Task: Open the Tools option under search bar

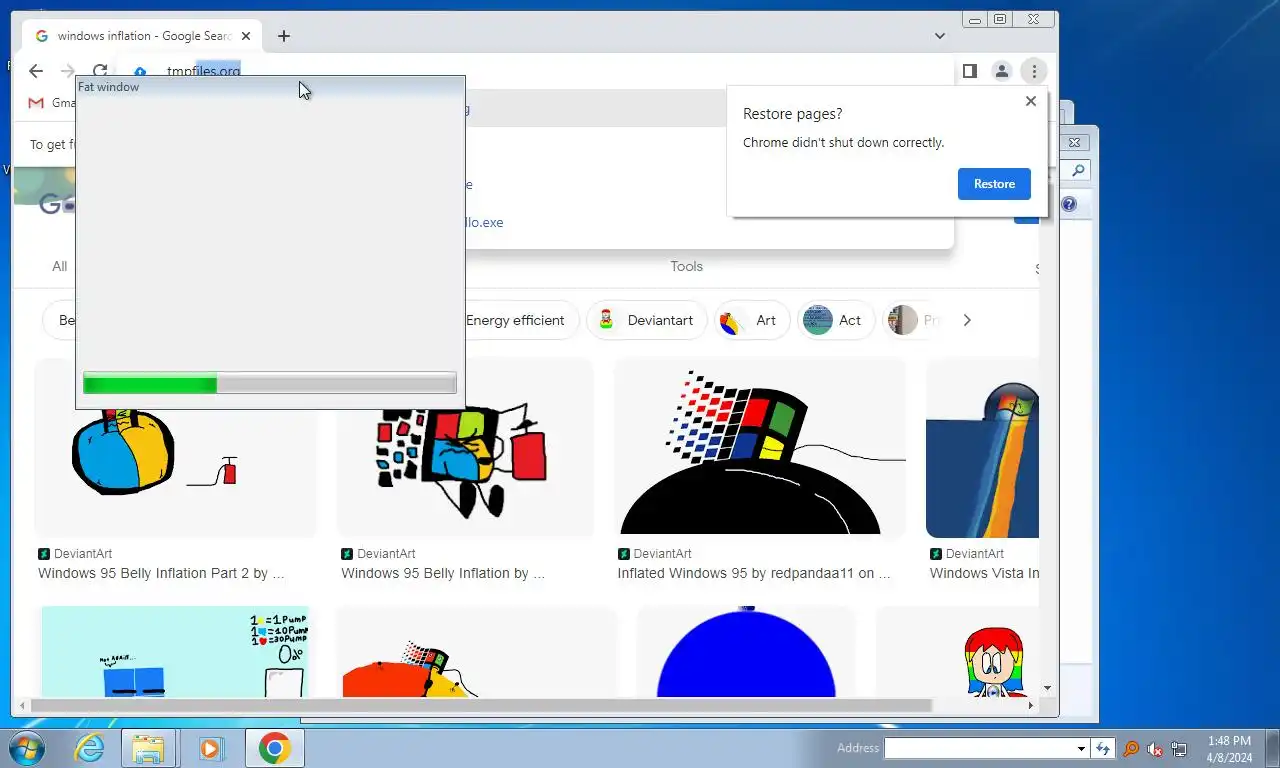Action: click(x=686, y=266)
